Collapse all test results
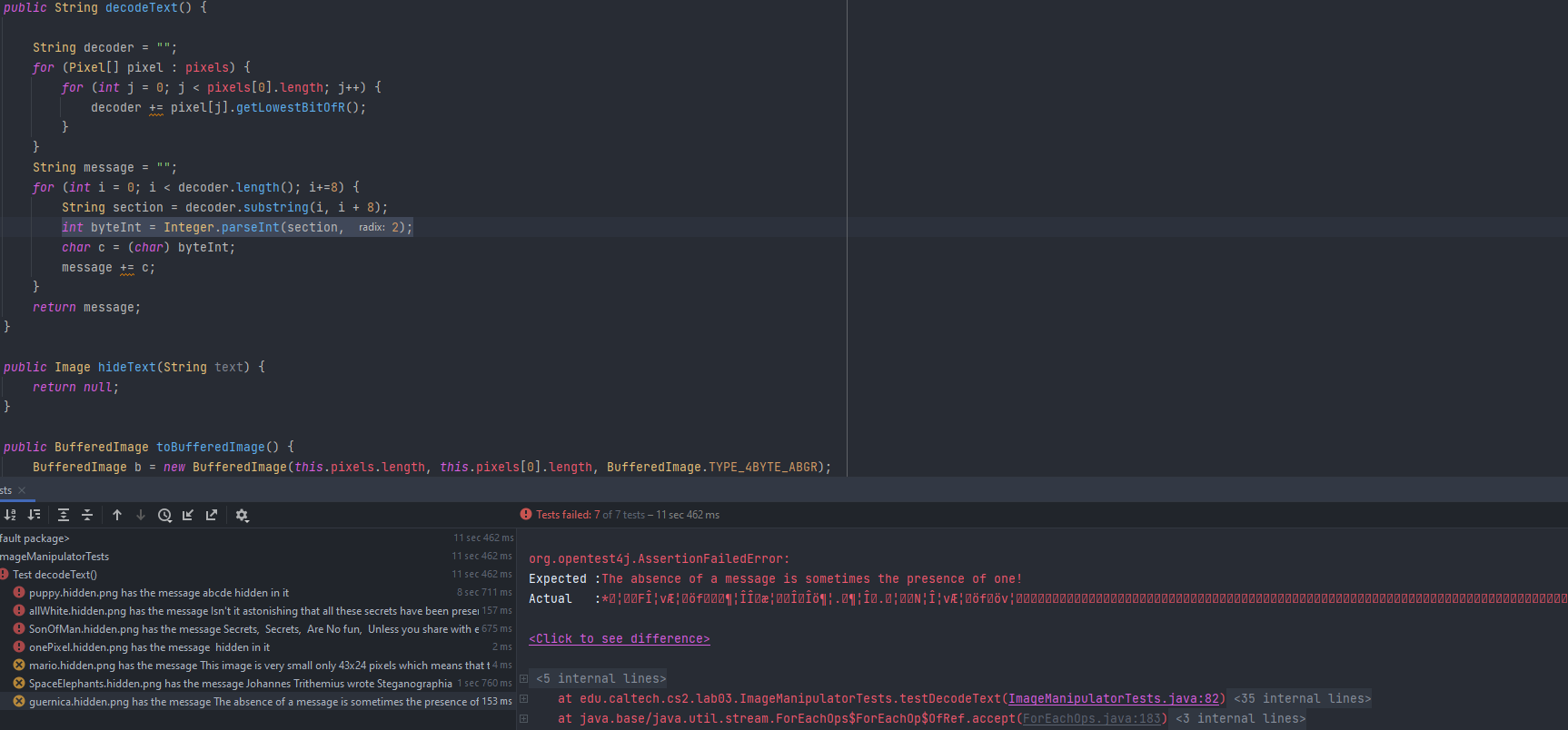 point(87,515)
